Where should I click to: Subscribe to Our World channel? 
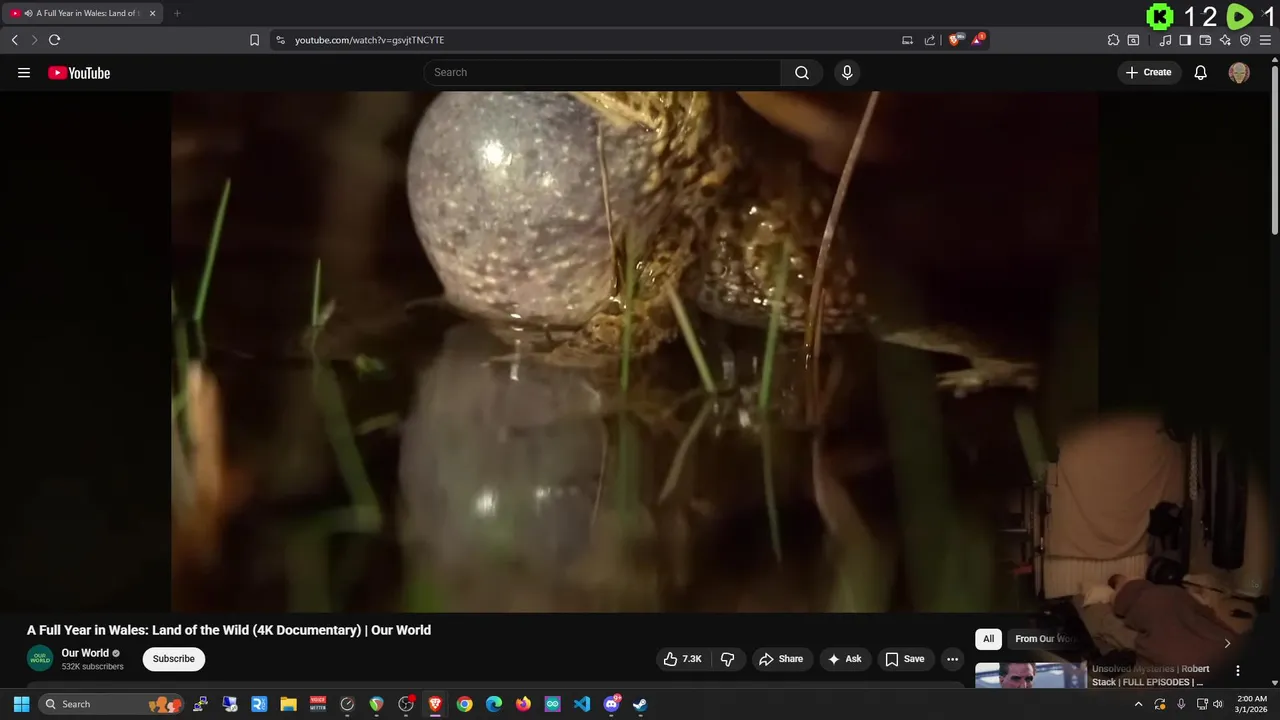click(x=174, y=659)
